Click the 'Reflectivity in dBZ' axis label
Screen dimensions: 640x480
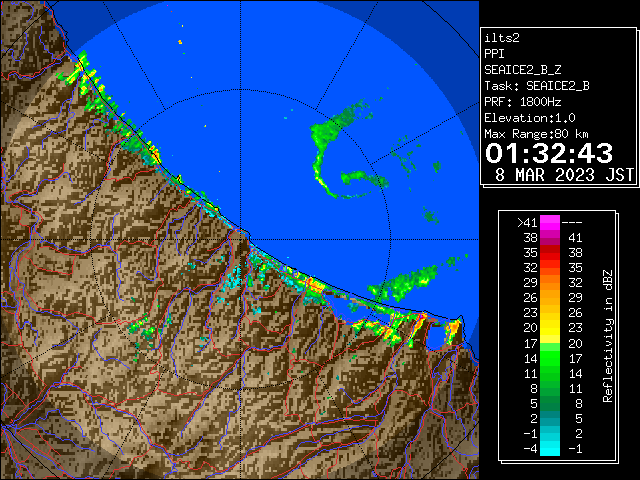point(607,336)
